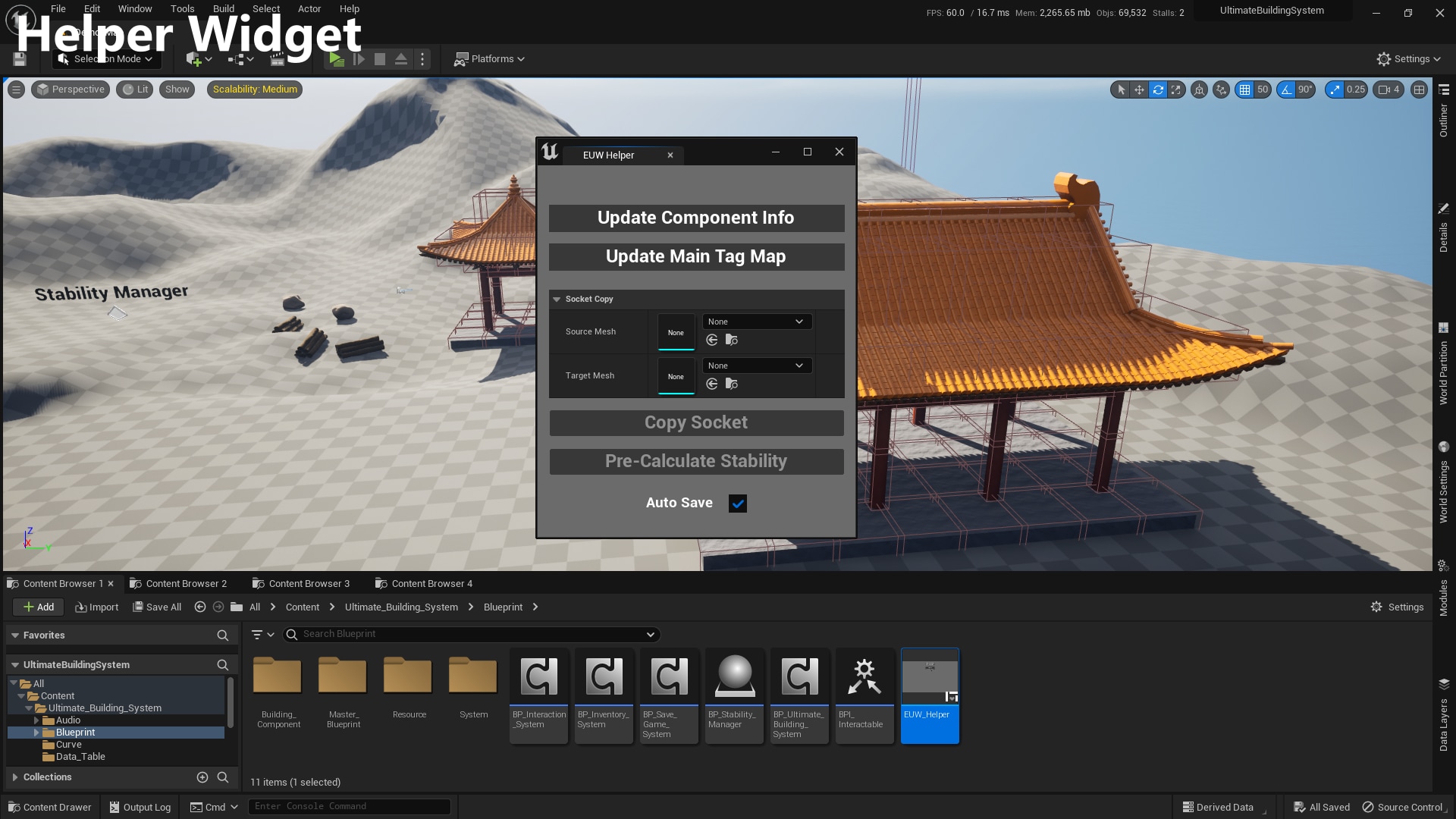Click the Play button in main toolbar

click(336, 59)
